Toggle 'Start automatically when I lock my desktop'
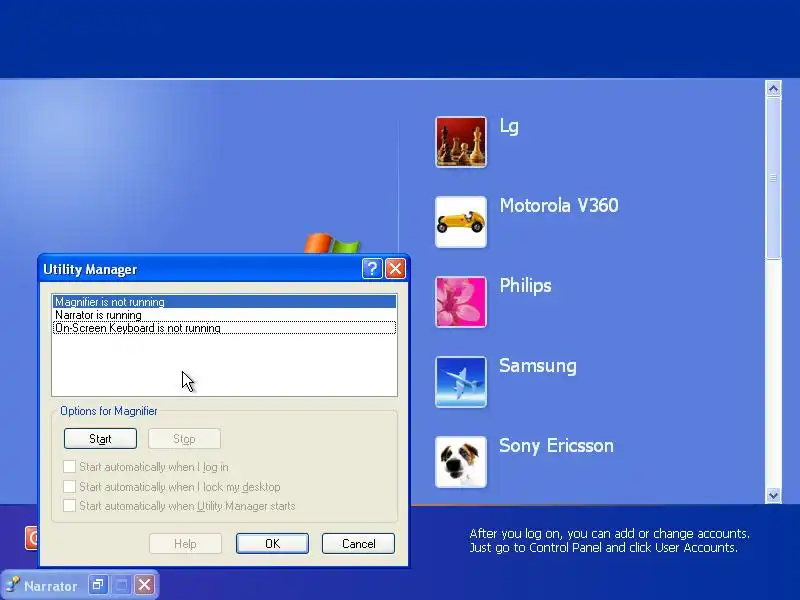The height and width of the screenshot is (600, 800). click(69, 487)
